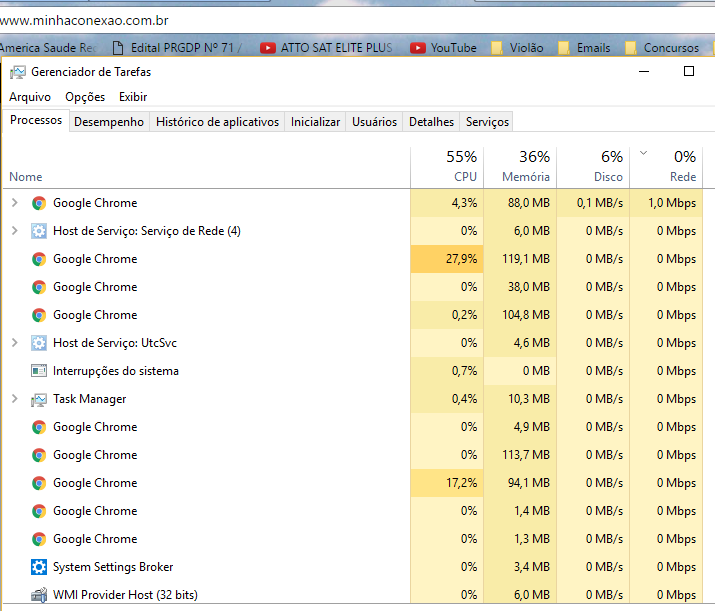Go to the Detalhes tab
The width and height of the screenshot is (715, 611).
[431, 122]
